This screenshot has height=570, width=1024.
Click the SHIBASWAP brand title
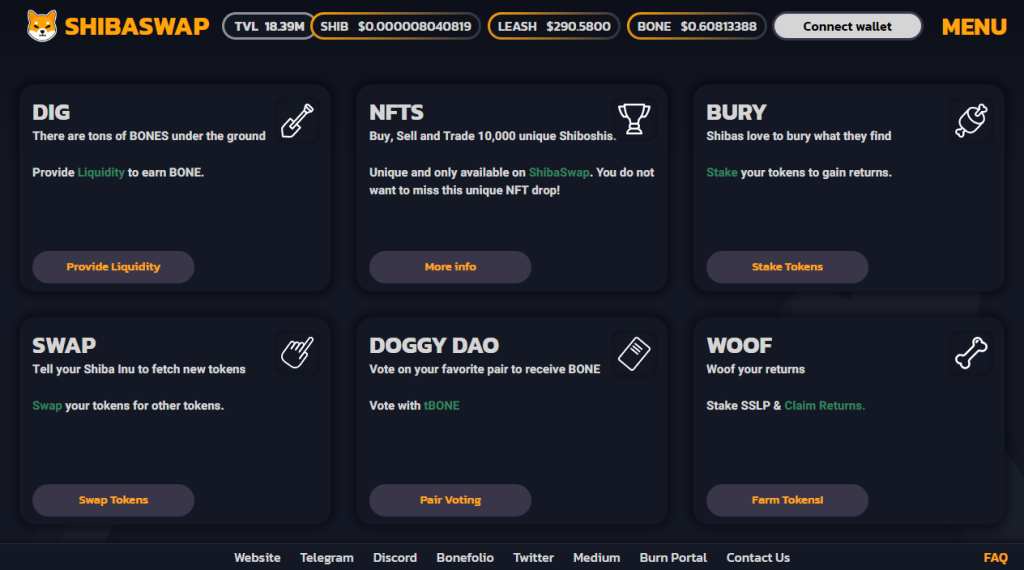136,27
